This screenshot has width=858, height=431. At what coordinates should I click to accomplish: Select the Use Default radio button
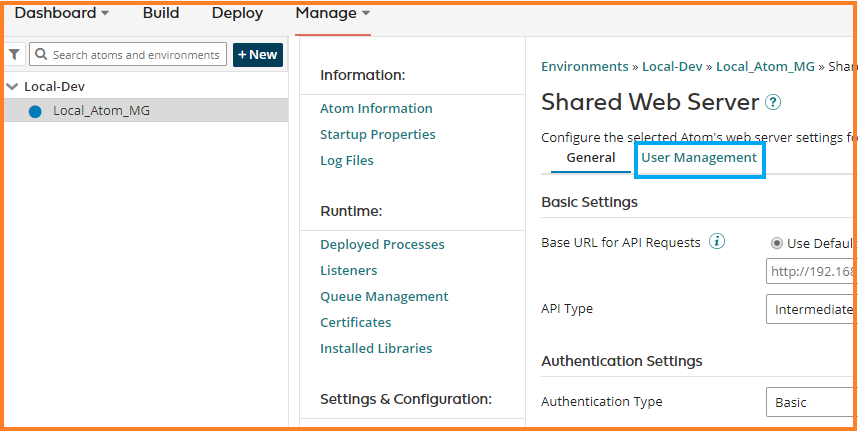[776, 243]
